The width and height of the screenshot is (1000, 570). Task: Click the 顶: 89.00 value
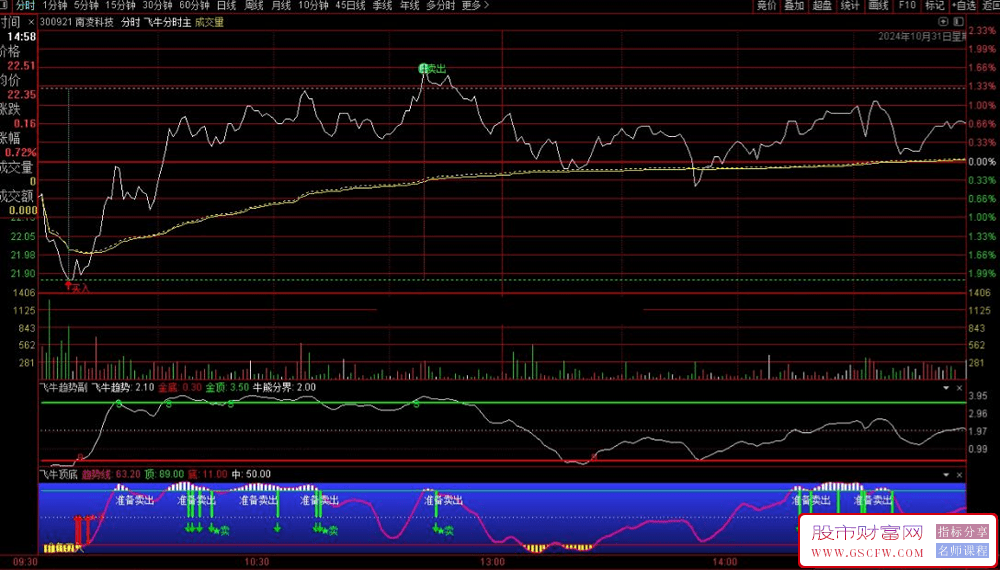165,474
